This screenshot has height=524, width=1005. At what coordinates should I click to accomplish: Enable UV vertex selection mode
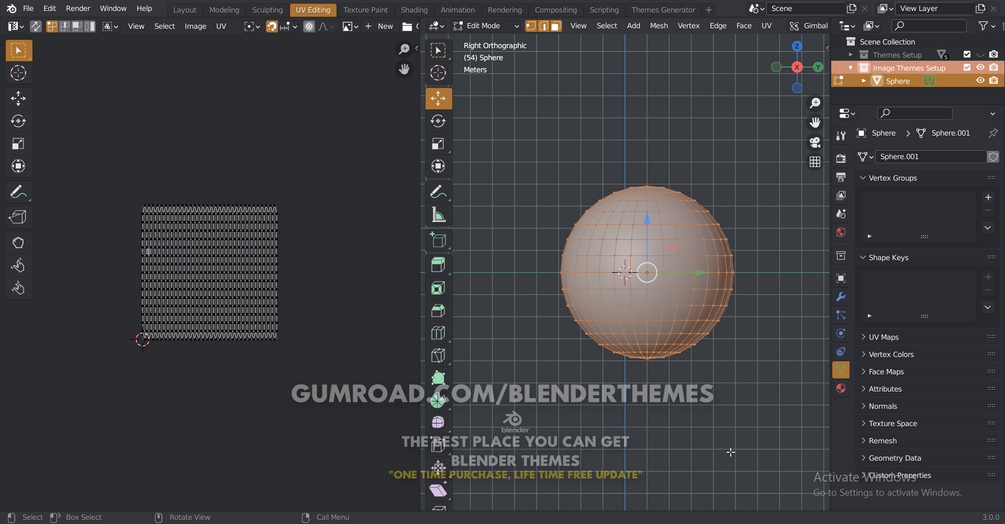point(52,26)
